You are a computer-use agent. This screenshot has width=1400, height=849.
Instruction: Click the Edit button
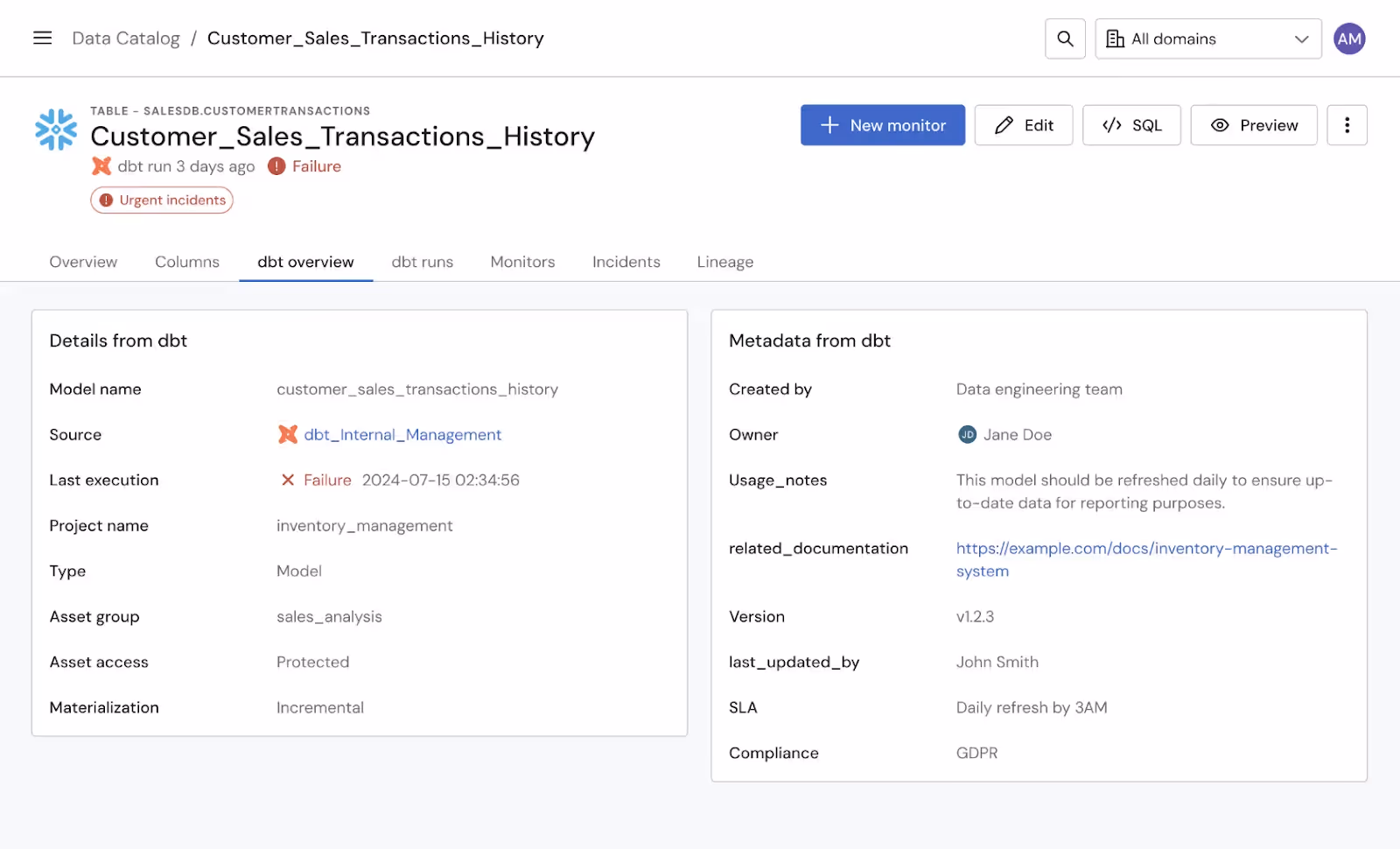1023,125
